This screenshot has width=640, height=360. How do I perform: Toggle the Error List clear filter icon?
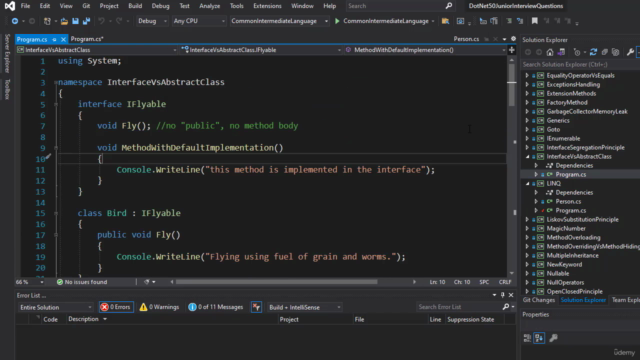tap(256, 307)
